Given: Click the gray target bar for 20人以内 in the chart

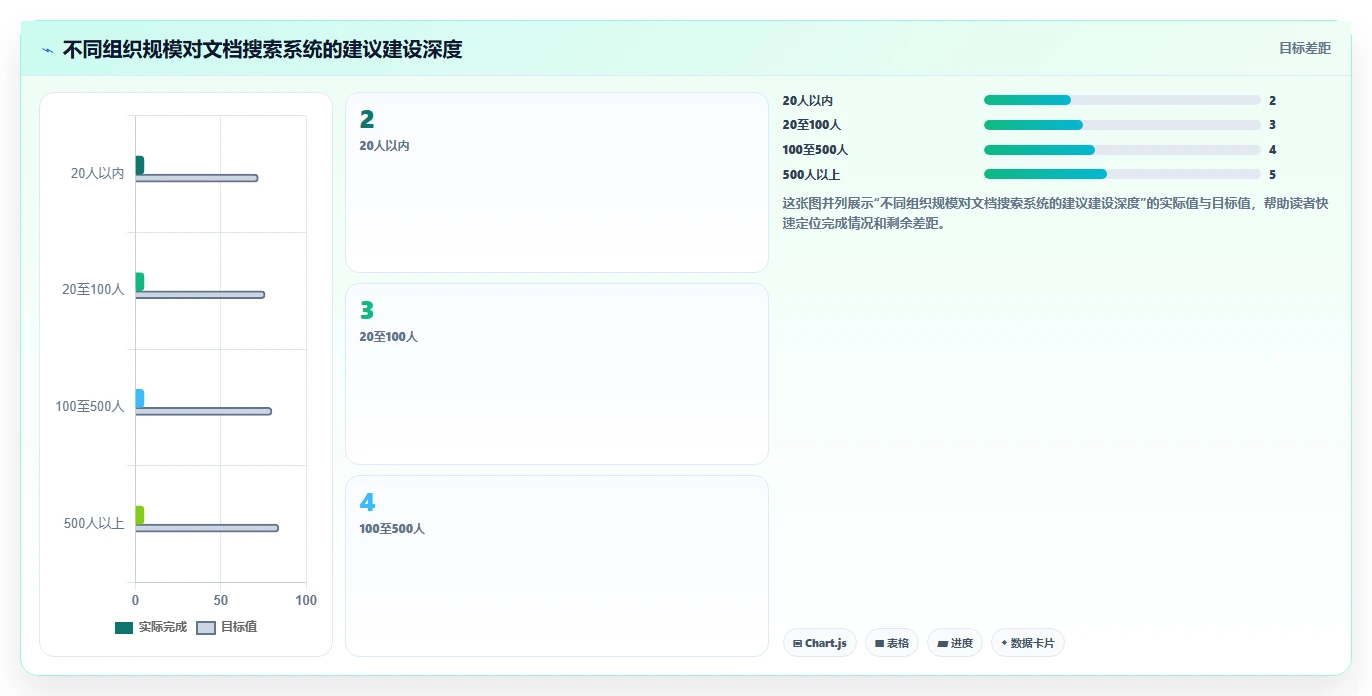Looking at the screenshot, I should tap(196, 178).
